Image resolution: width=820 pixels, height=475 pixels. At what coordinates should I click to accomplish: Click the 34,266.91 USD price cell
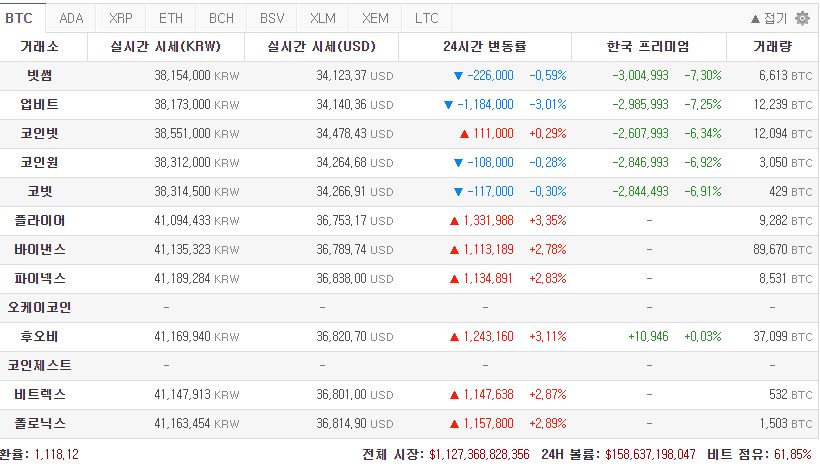pyautogui.click(x=355, y=192)
